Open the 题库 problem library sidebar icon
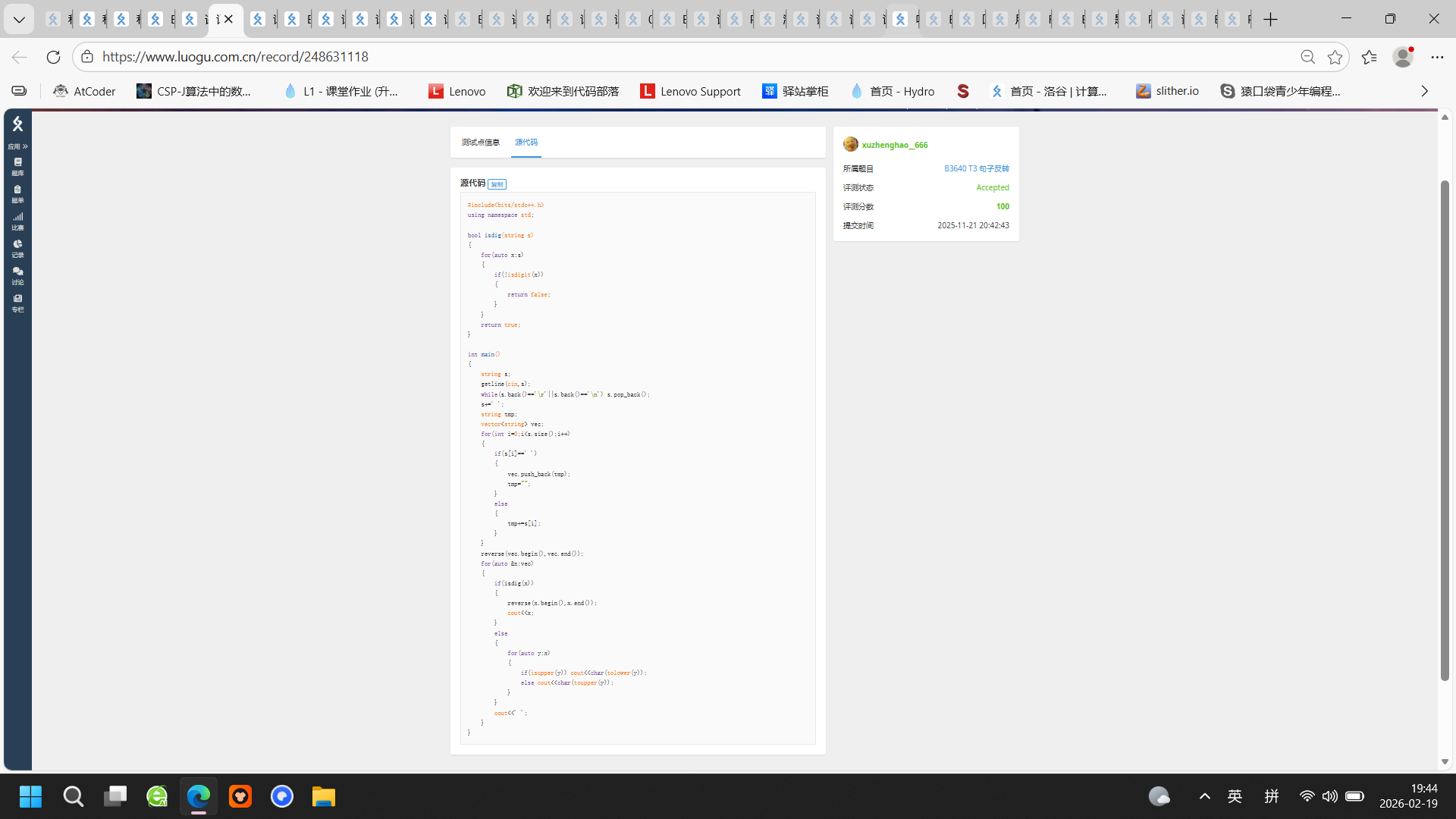The width and height of the screenshot is (1456, 819). click(x=17, y=166)
